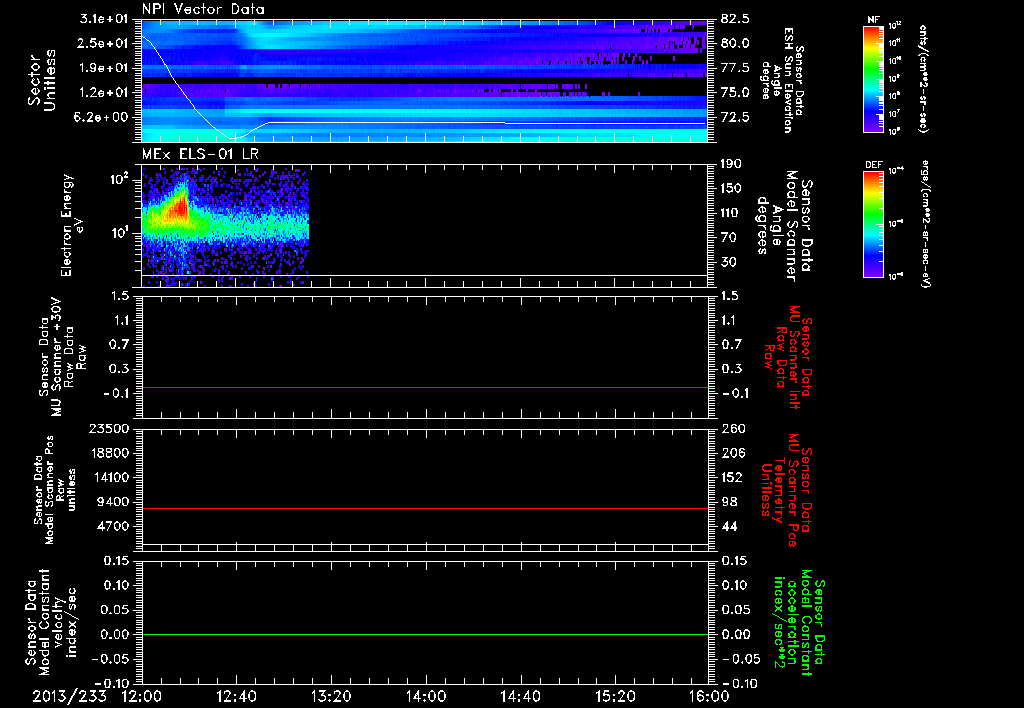The width and height of the screenshot is (1024, 708).
Task: Click the "3.1e+01" sector tick label
Action: point(106,18)
